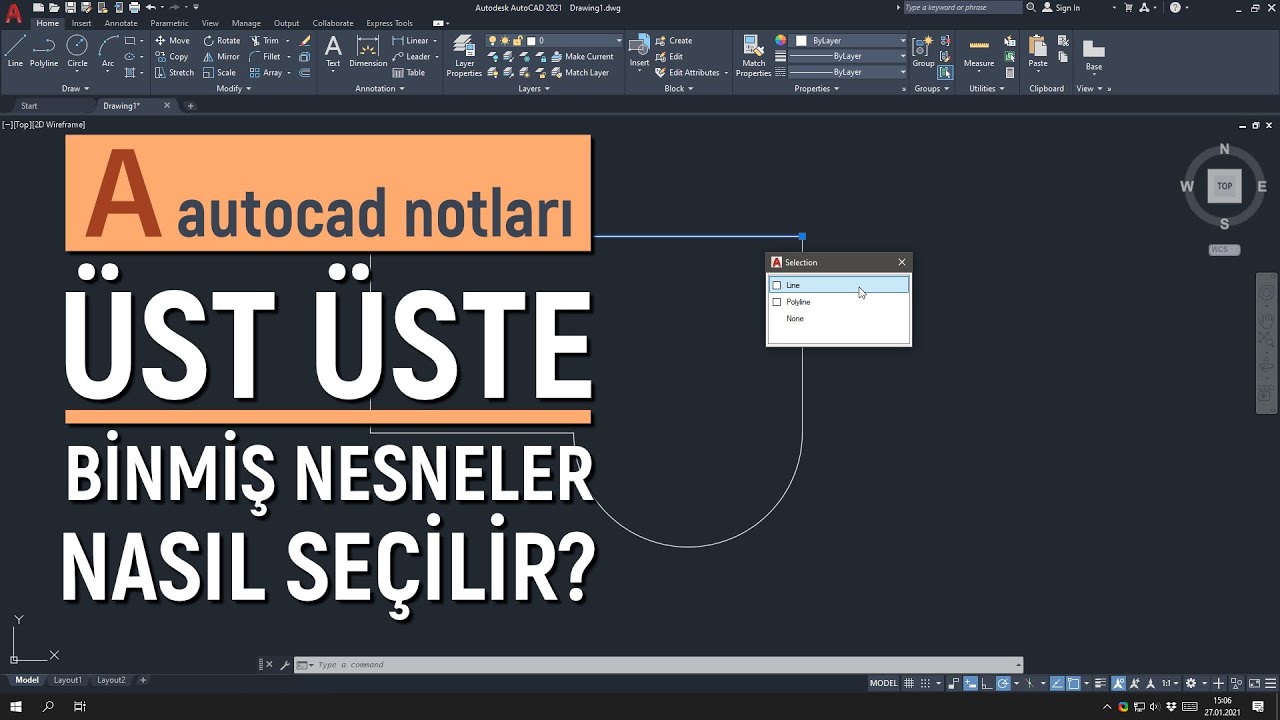This screenshot has width=1280, height=720.
Task: Open the AutoCAD application menu logo
Action: [13, 14]
